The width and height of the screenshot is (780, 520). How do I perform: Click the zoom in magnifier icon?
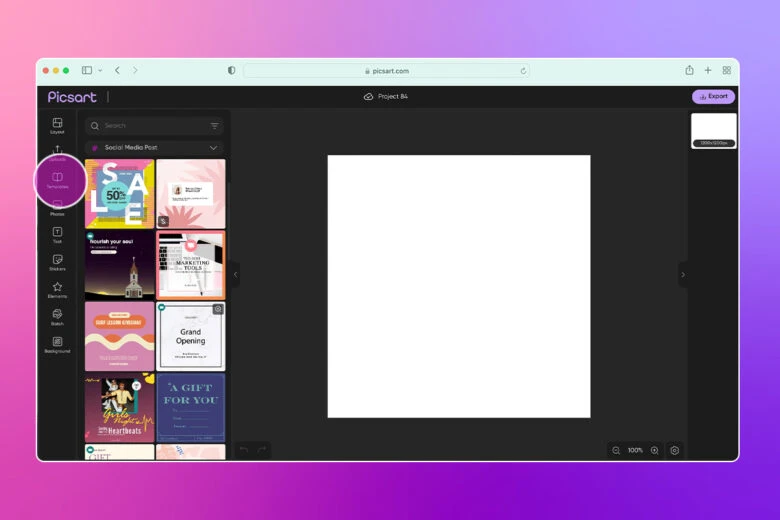pos(655,451)
